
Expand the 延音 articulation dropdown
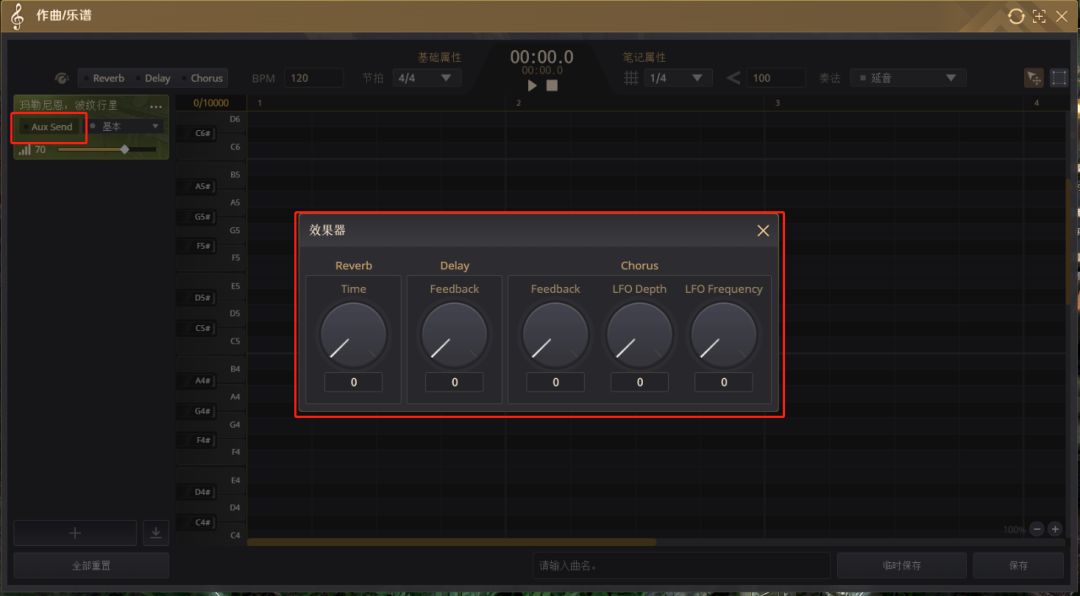[x=908, y=78]
